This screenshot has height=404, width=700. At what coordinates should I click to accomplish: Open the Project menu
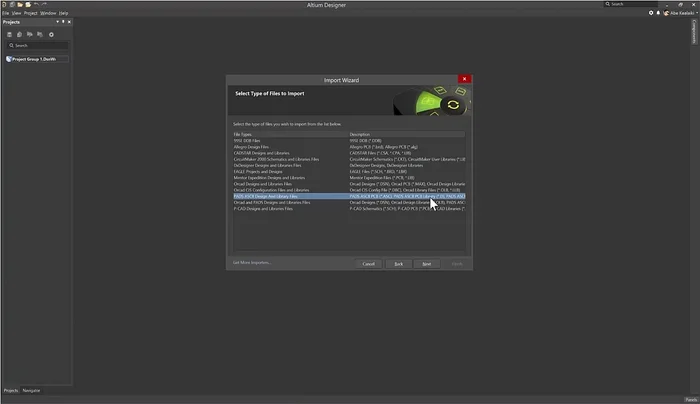[x=30, y=13]
